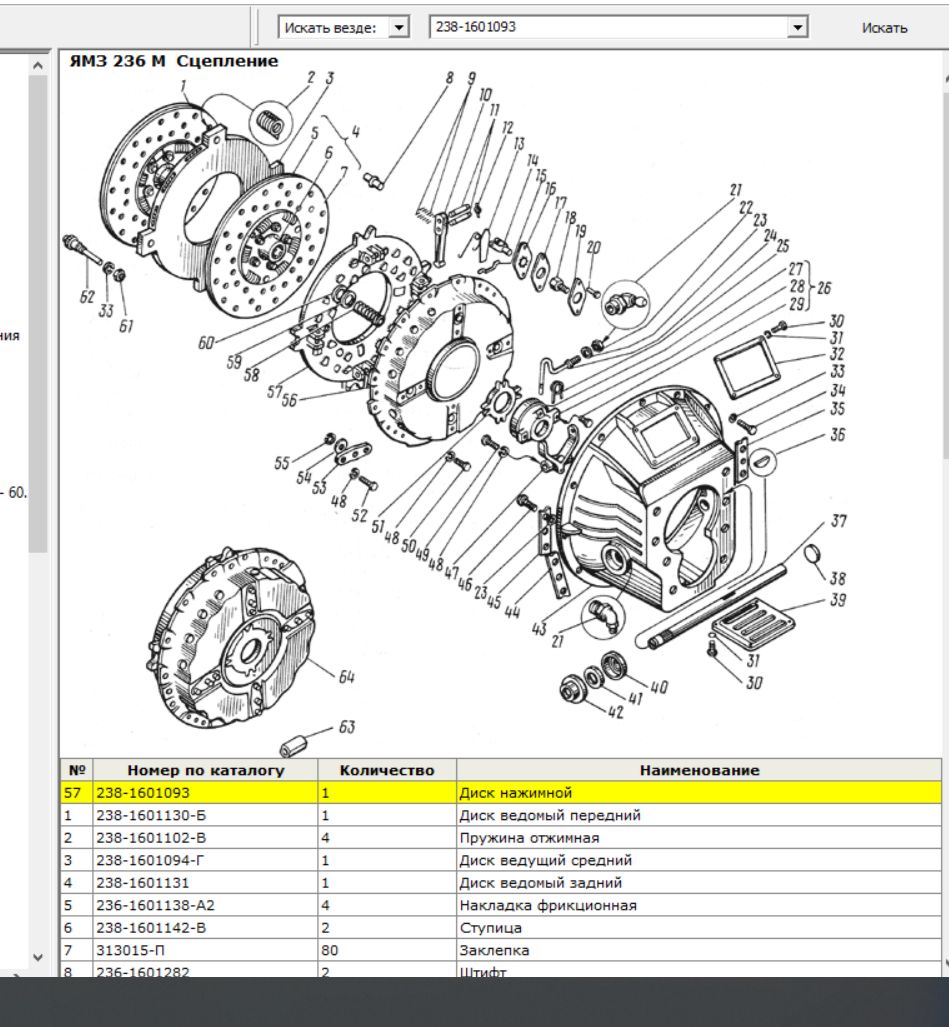Click the "Наименование" column header
This screenshot has height=1027, width=949.
(699, 770)
